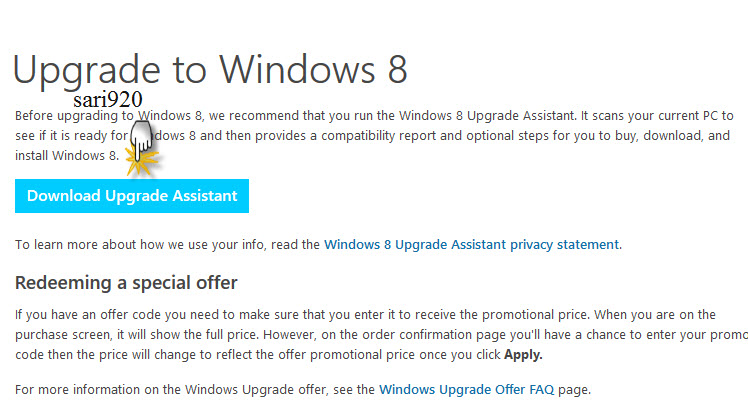Click the bold word Apply.
748x416 pixels.
pos(523,355)
